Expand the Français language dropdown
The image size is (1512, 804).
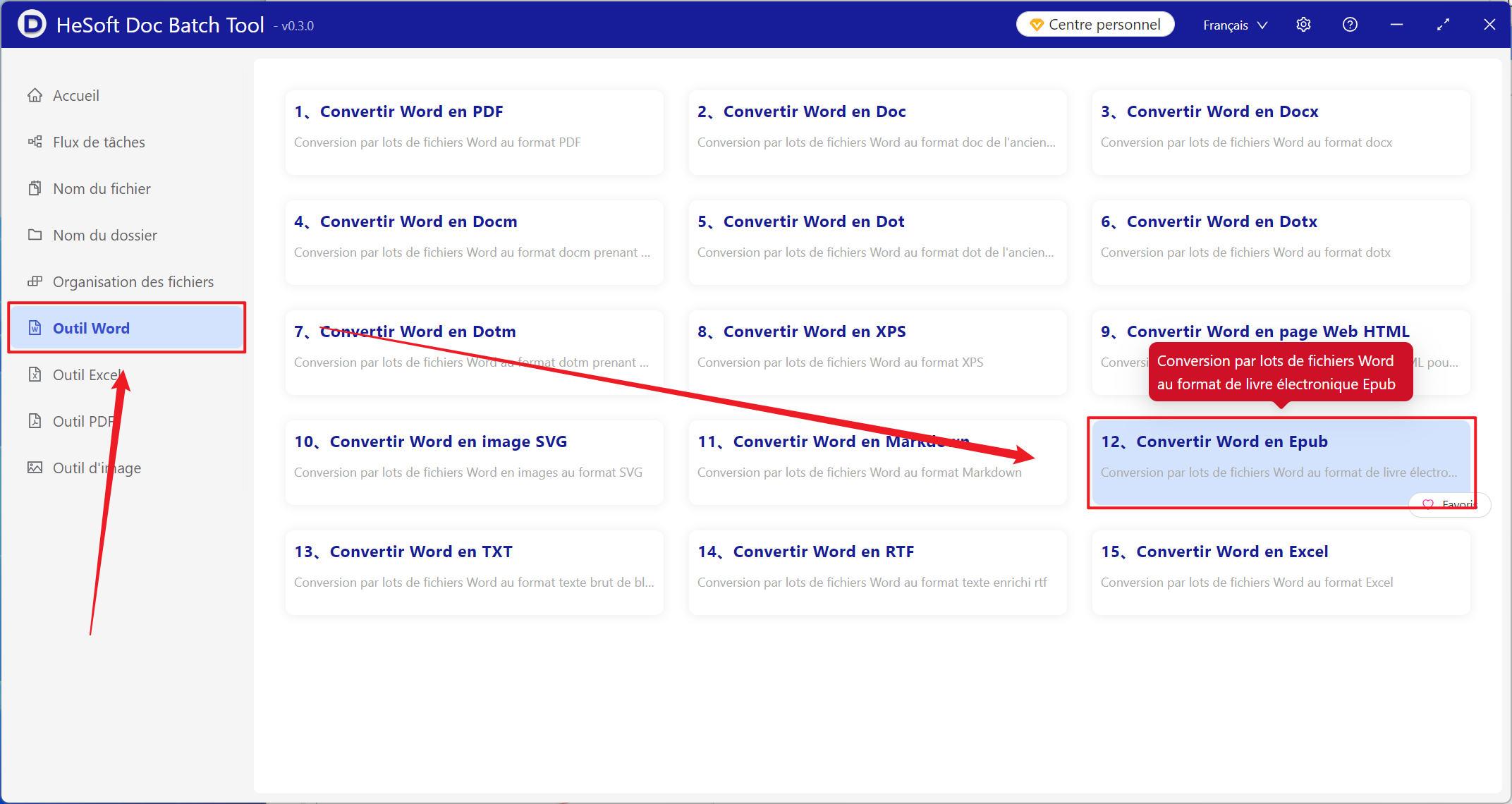pyautogui.click(x=1236, y=25)
